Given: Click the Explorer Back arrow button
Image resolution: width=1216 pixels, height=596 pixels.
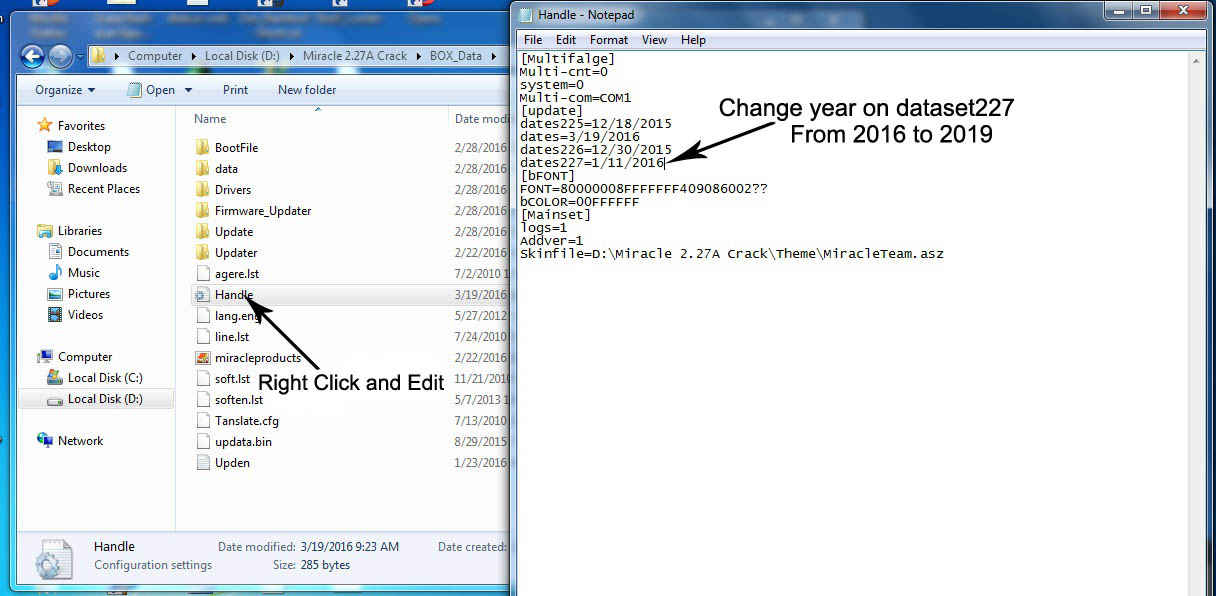Looking at the screenshot, I should [32, 56].
